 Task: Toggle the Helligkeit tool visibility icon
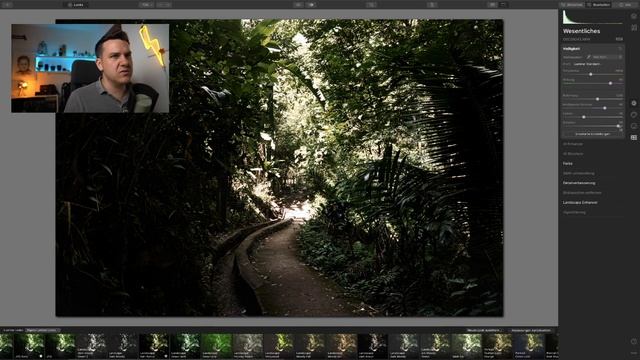pos(620,49)
